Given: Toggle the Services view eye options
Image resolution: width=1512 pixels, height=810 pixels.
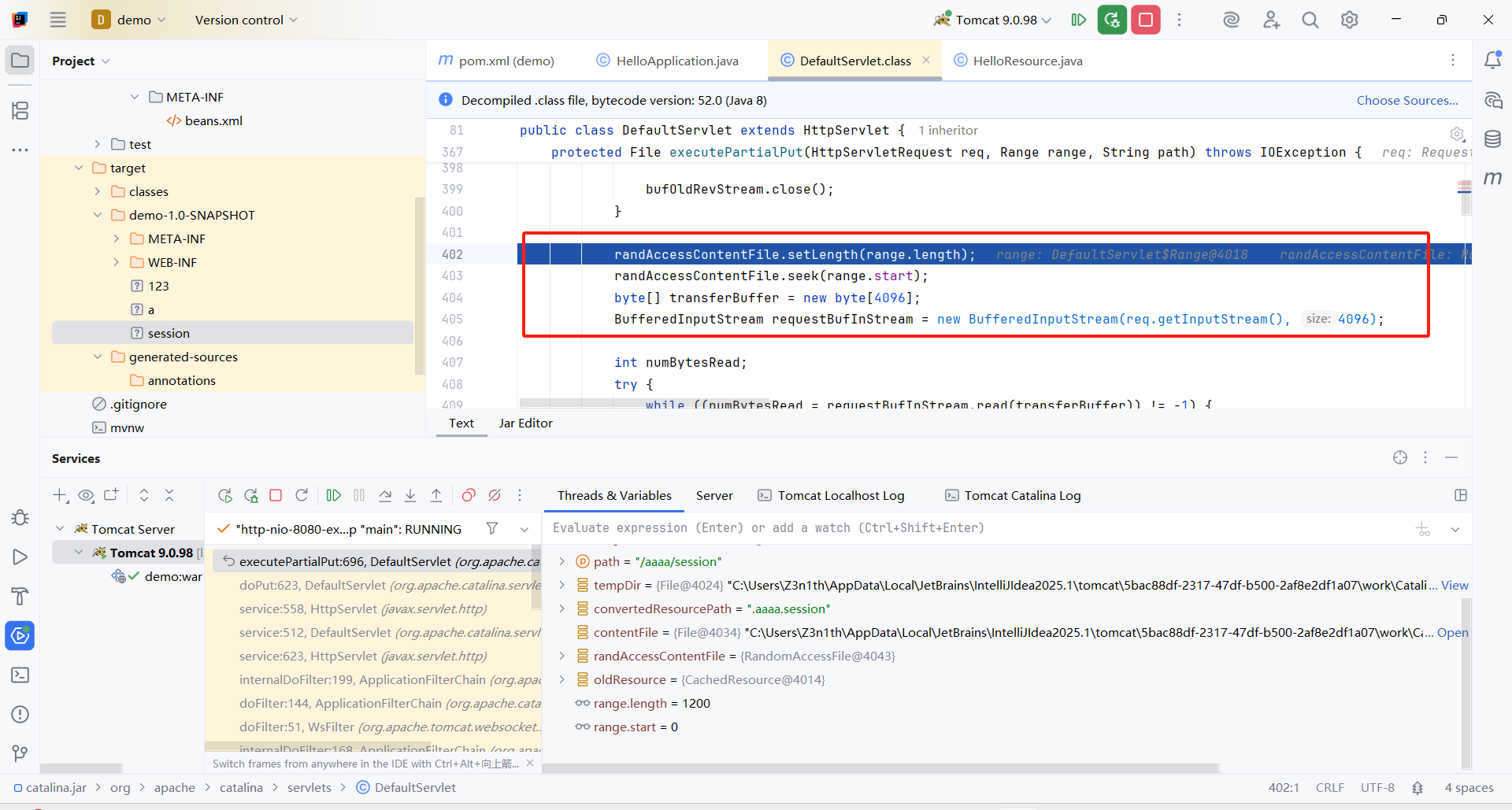Looking at the screenshot, I should [x=86, y=495].
